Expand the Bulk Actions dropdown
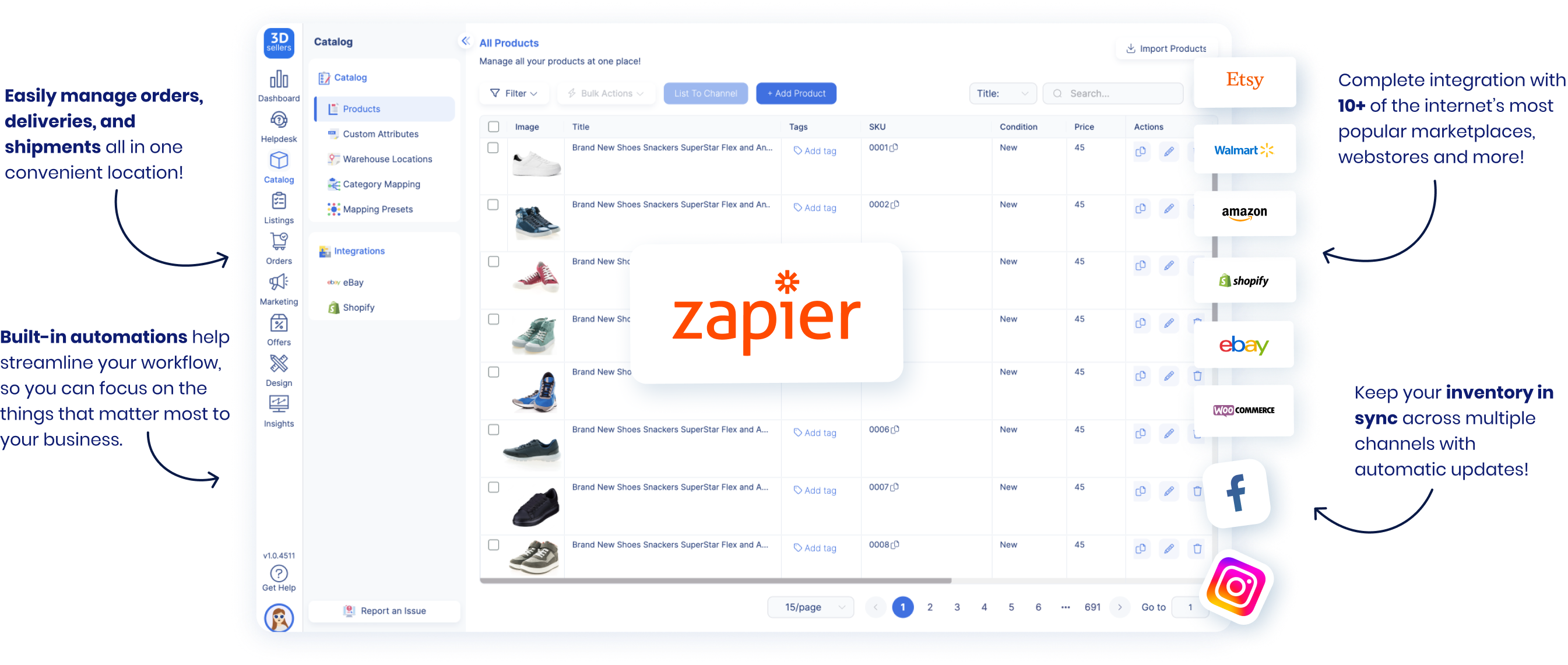 click(606, 93)
